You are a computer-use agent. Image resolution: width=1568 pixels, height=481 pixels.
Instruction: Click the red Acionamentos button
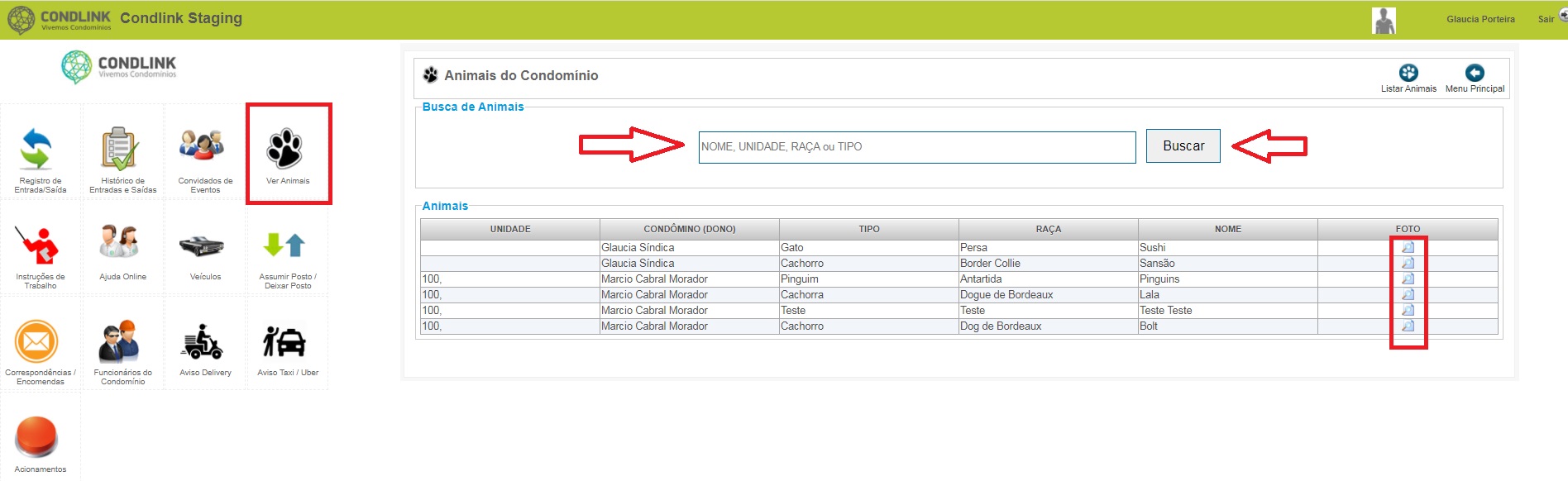37,437
